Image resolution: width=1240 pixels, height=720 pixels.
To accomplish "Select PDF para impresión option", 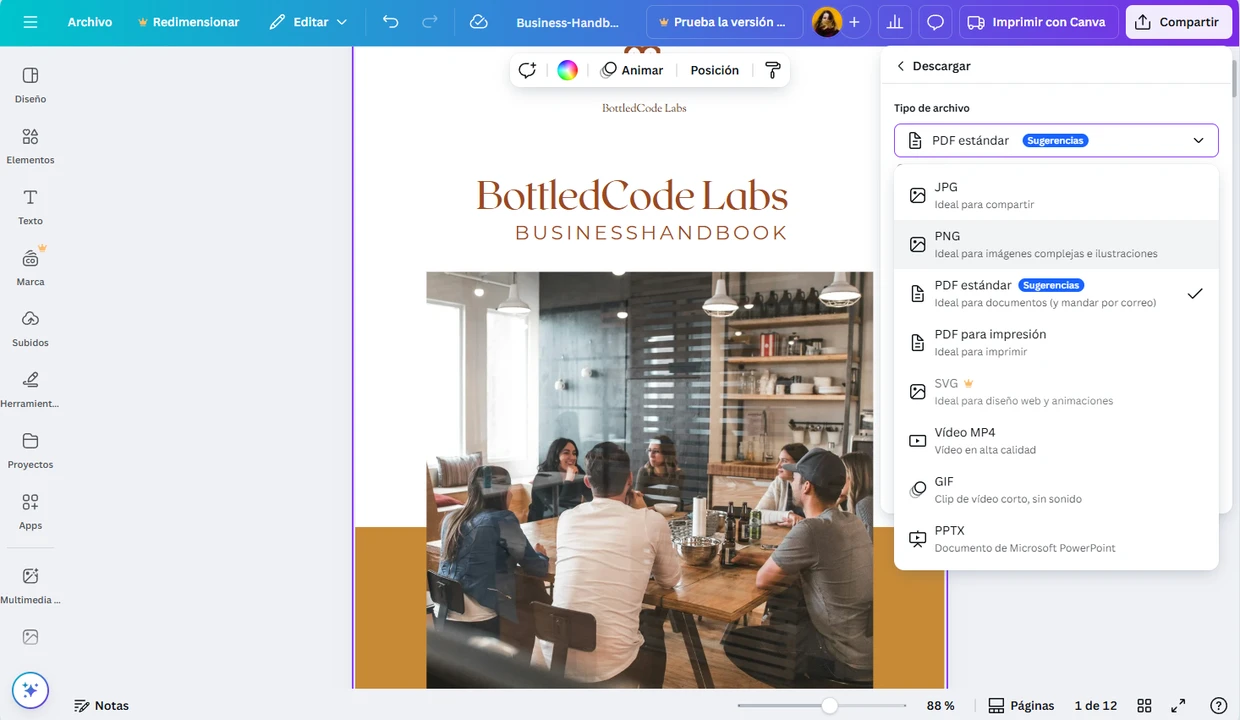I will [x=1056, y=342].
